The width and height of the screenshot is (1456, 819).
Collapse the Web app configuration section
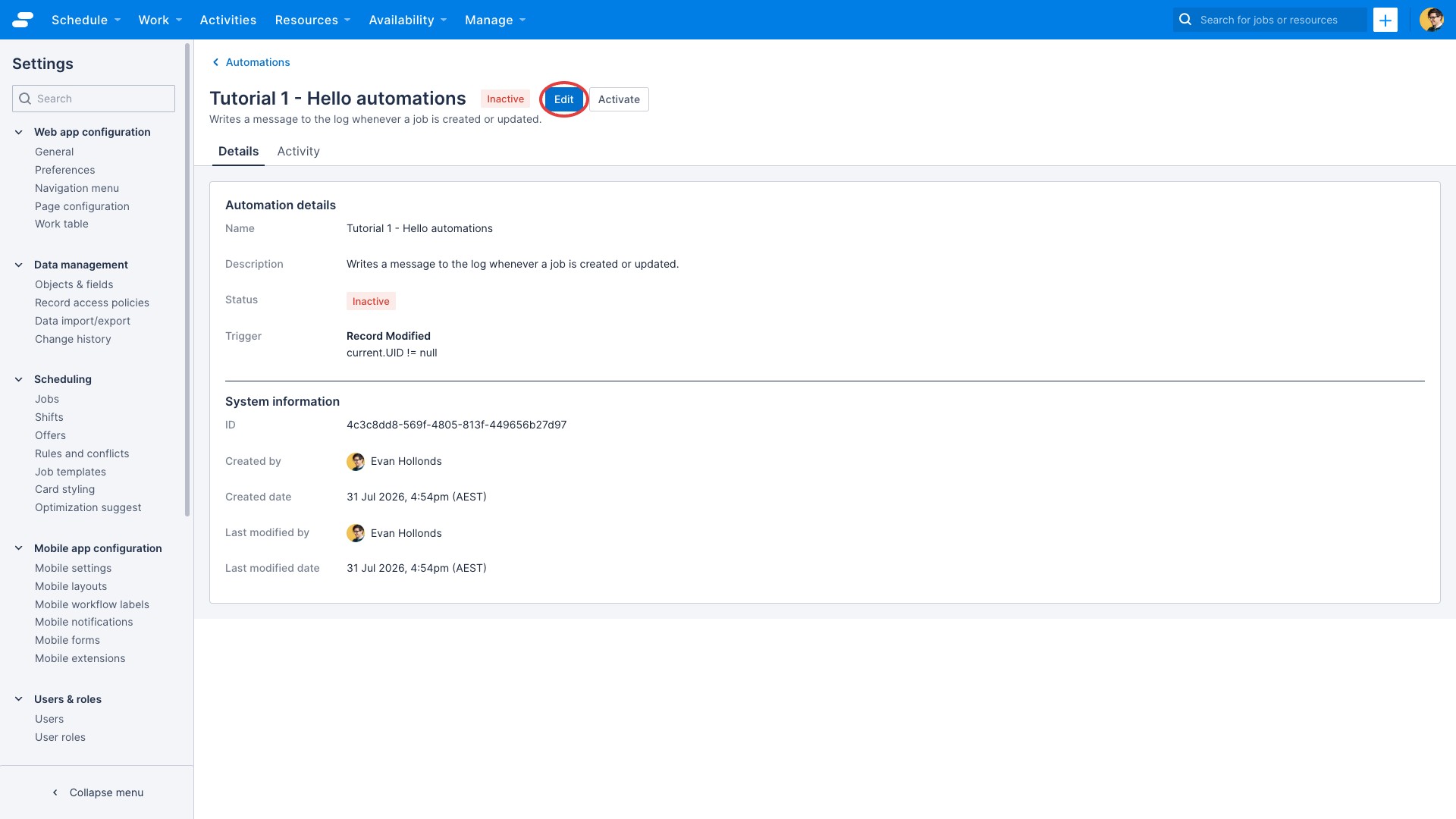19,132
